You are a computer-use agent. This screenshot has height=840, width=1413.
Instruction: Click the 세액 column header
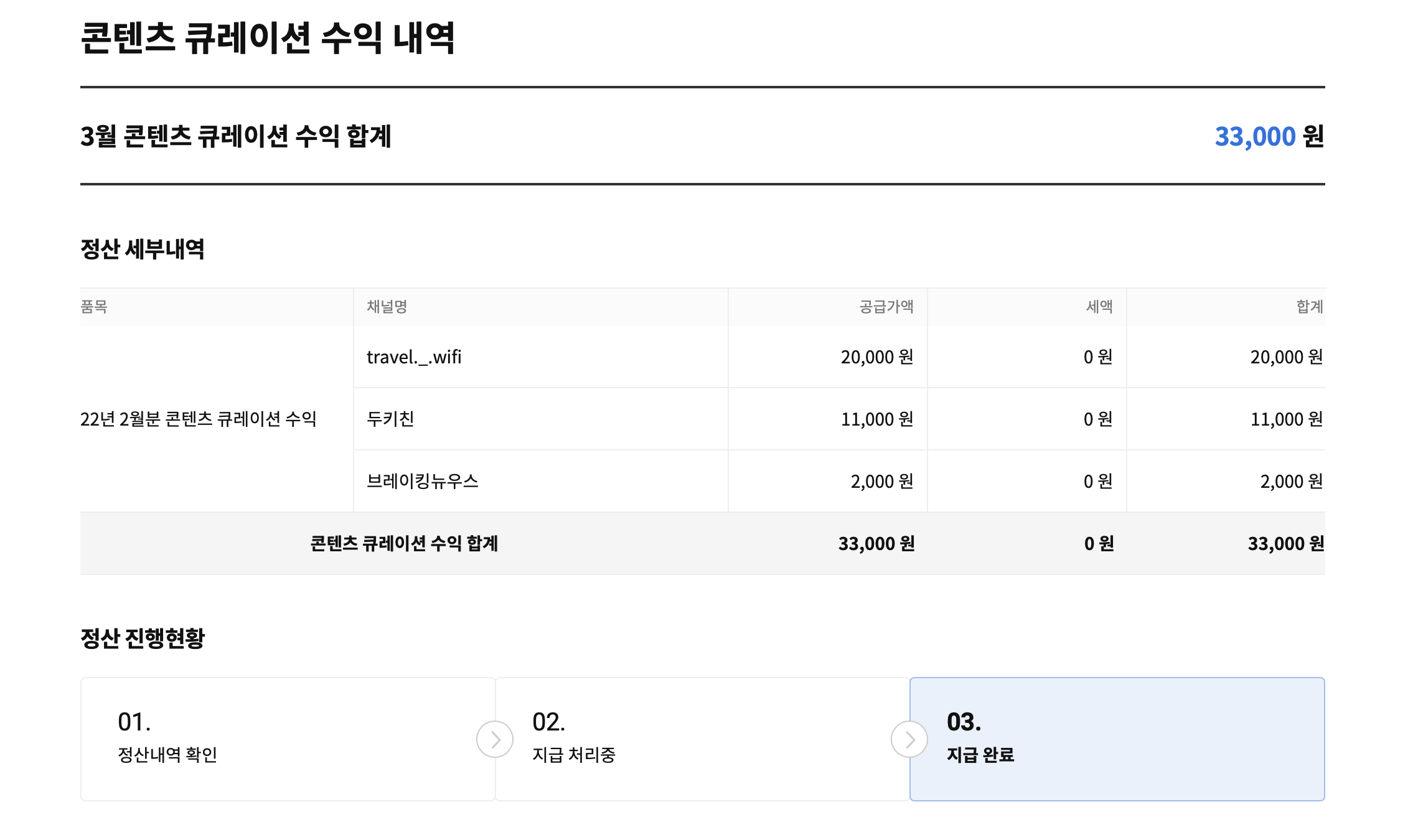(1099, 307)
